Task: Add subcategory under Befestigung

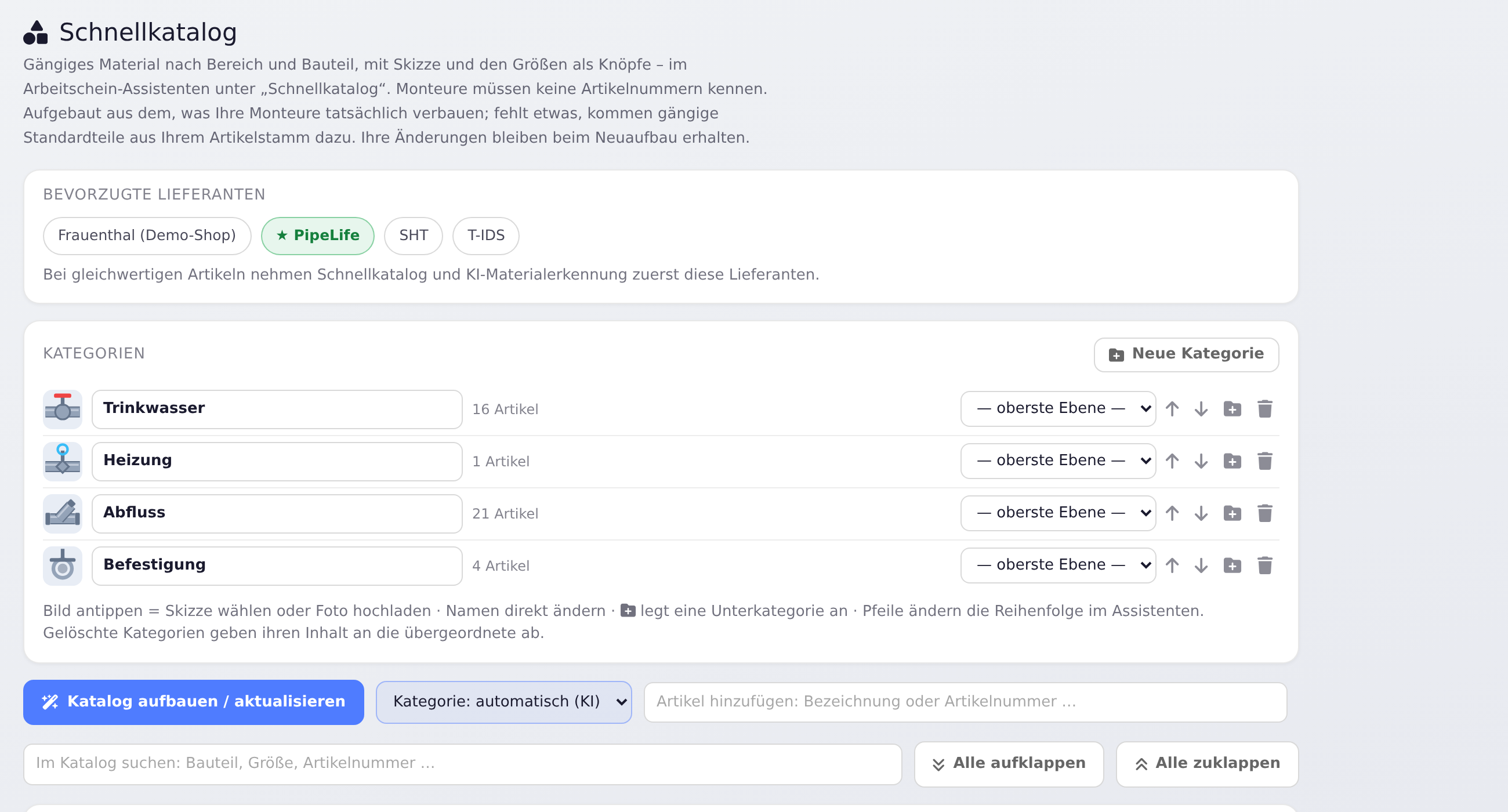Action: click(1232, 565)
